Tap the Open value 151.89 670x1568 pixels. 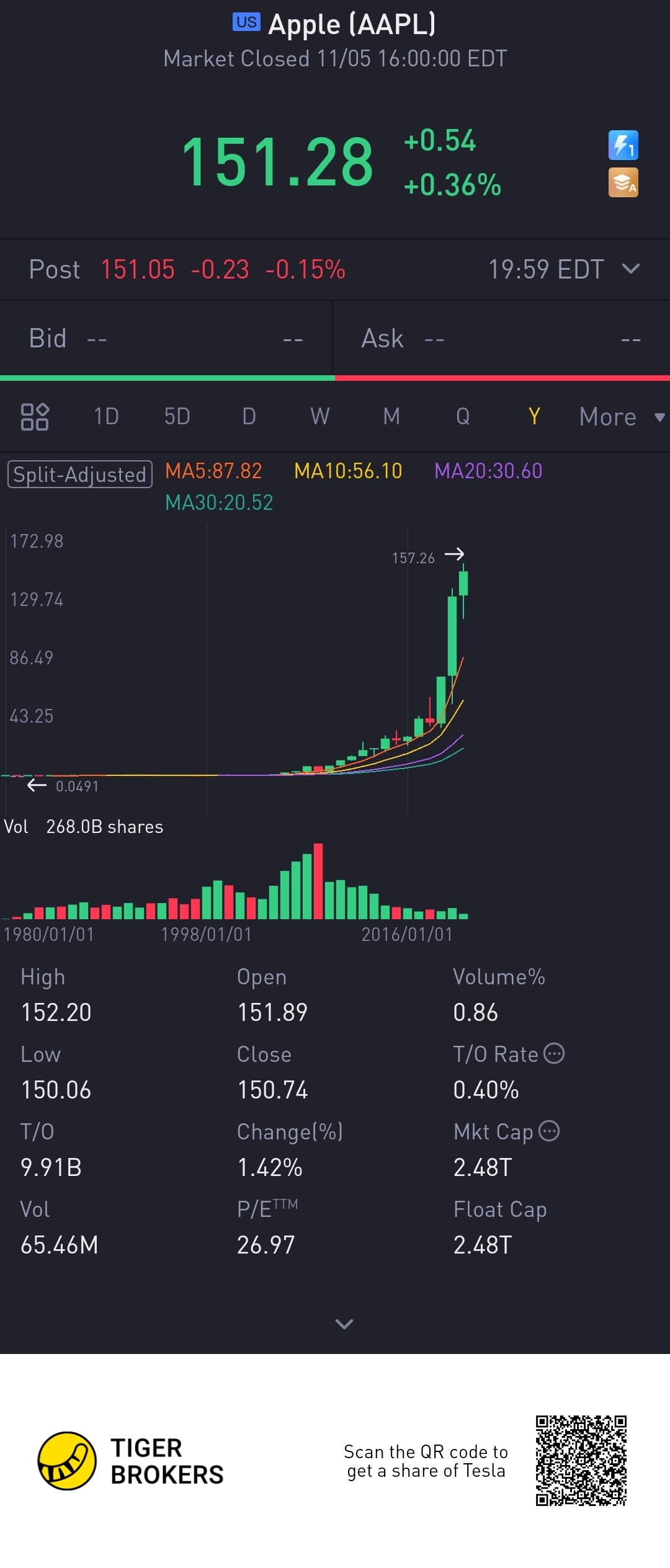(x=272, y=1012)
